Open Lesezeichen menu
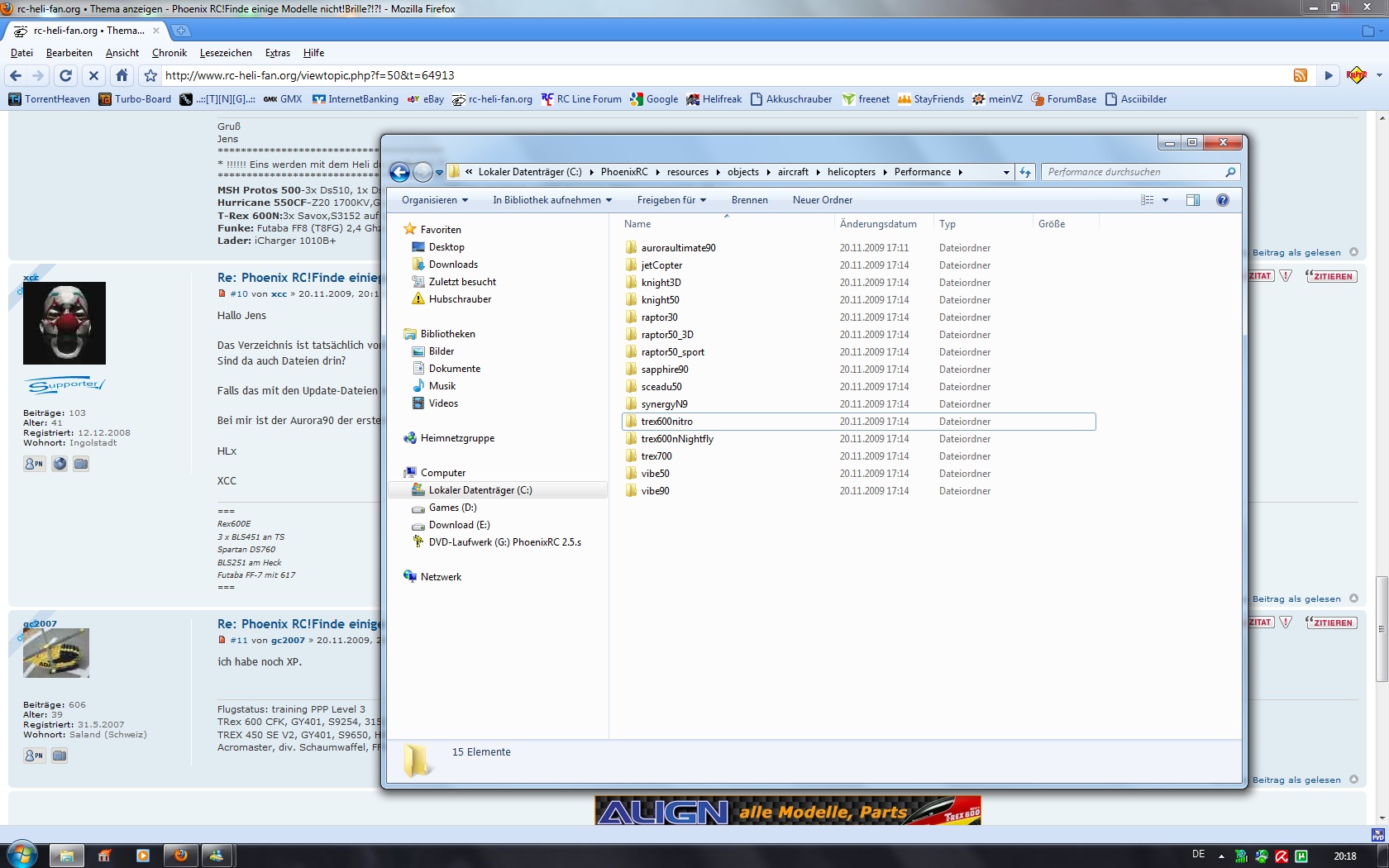The width and height of the screenshot is (1389, 868). (x=226, y=53)
